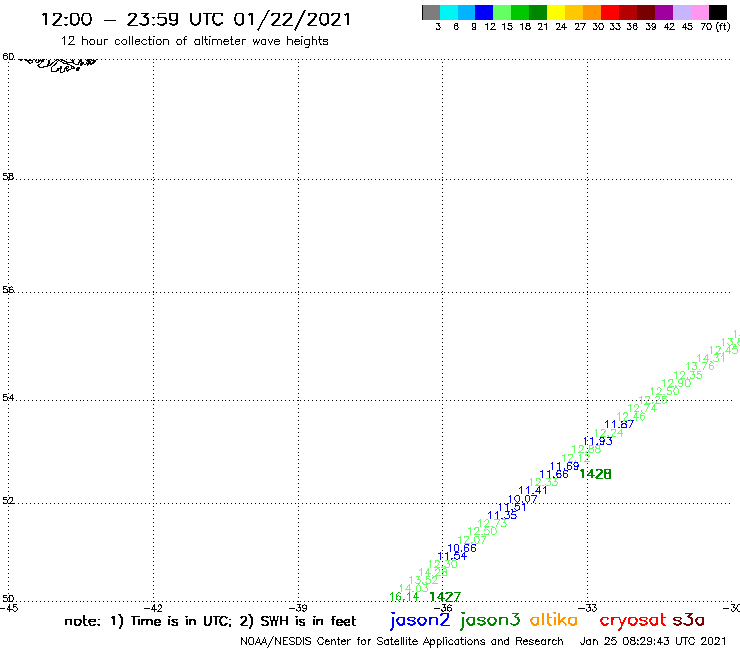Click the gray swatch in the color legend

(x=431, y=12)
